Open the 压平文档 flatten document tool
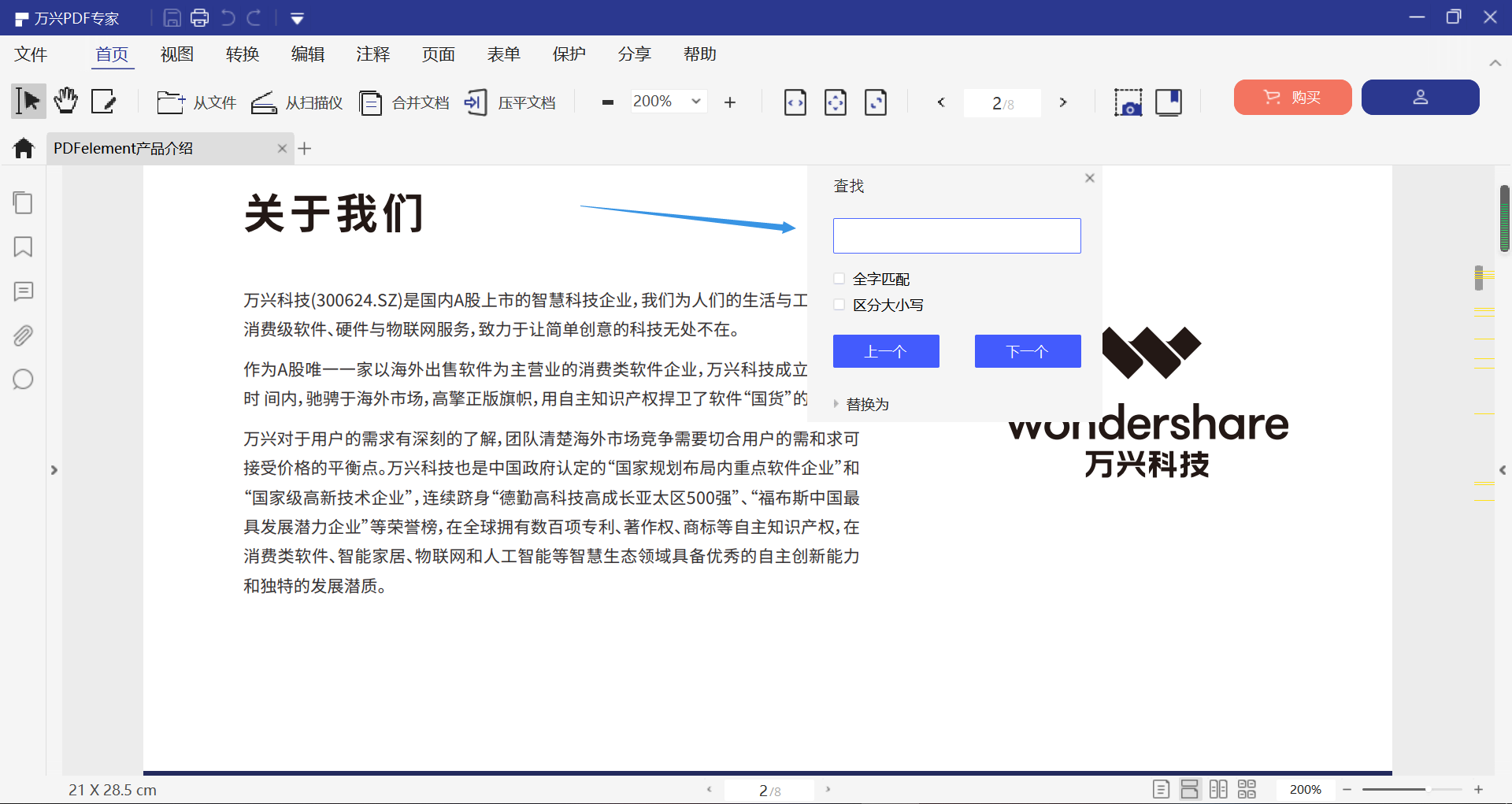Viewport: 1512px width, 804px height. point(510,102)
